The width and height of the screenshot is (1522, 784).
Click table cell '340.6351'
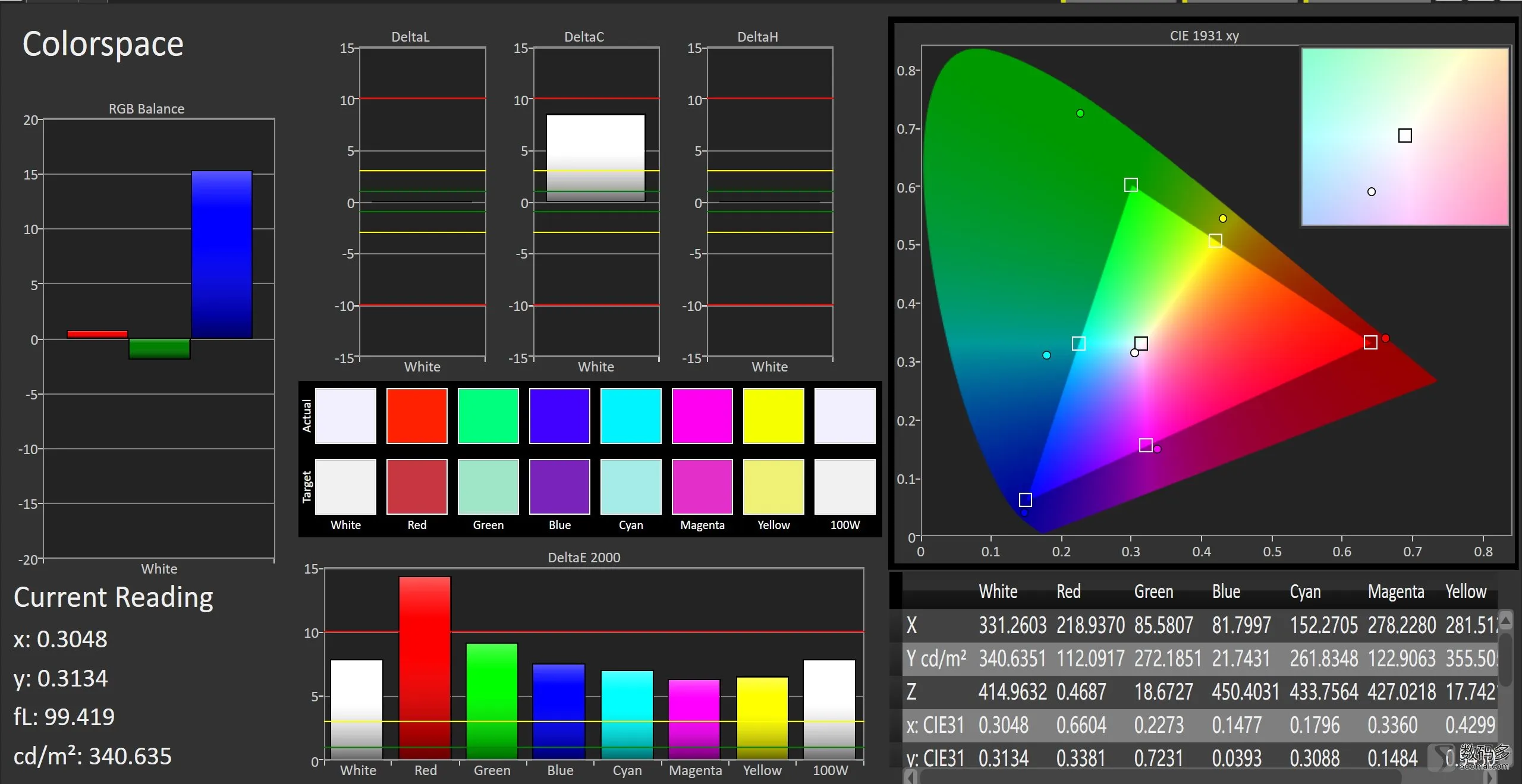[1012, 659]
